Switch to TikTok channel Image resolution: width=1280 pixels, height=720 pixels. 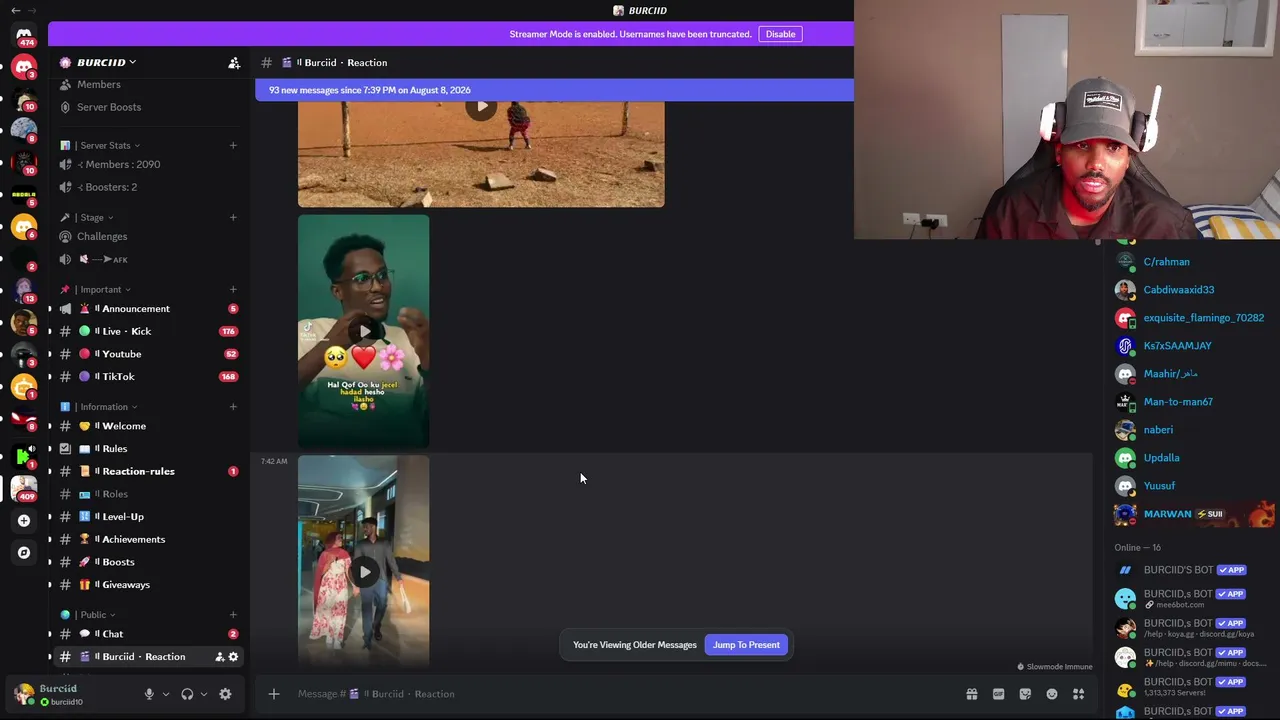click(148, 377)
